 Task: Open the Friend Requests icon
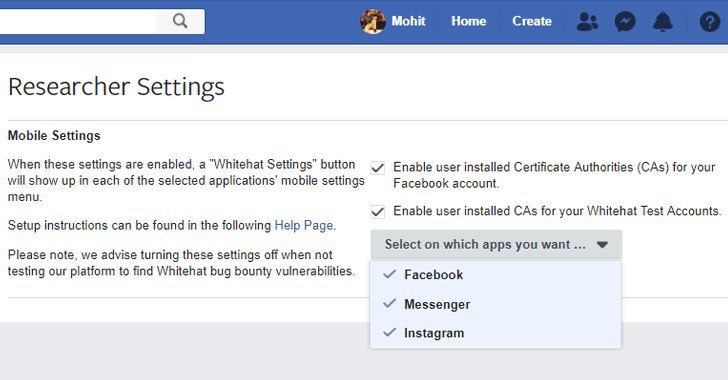587,21
